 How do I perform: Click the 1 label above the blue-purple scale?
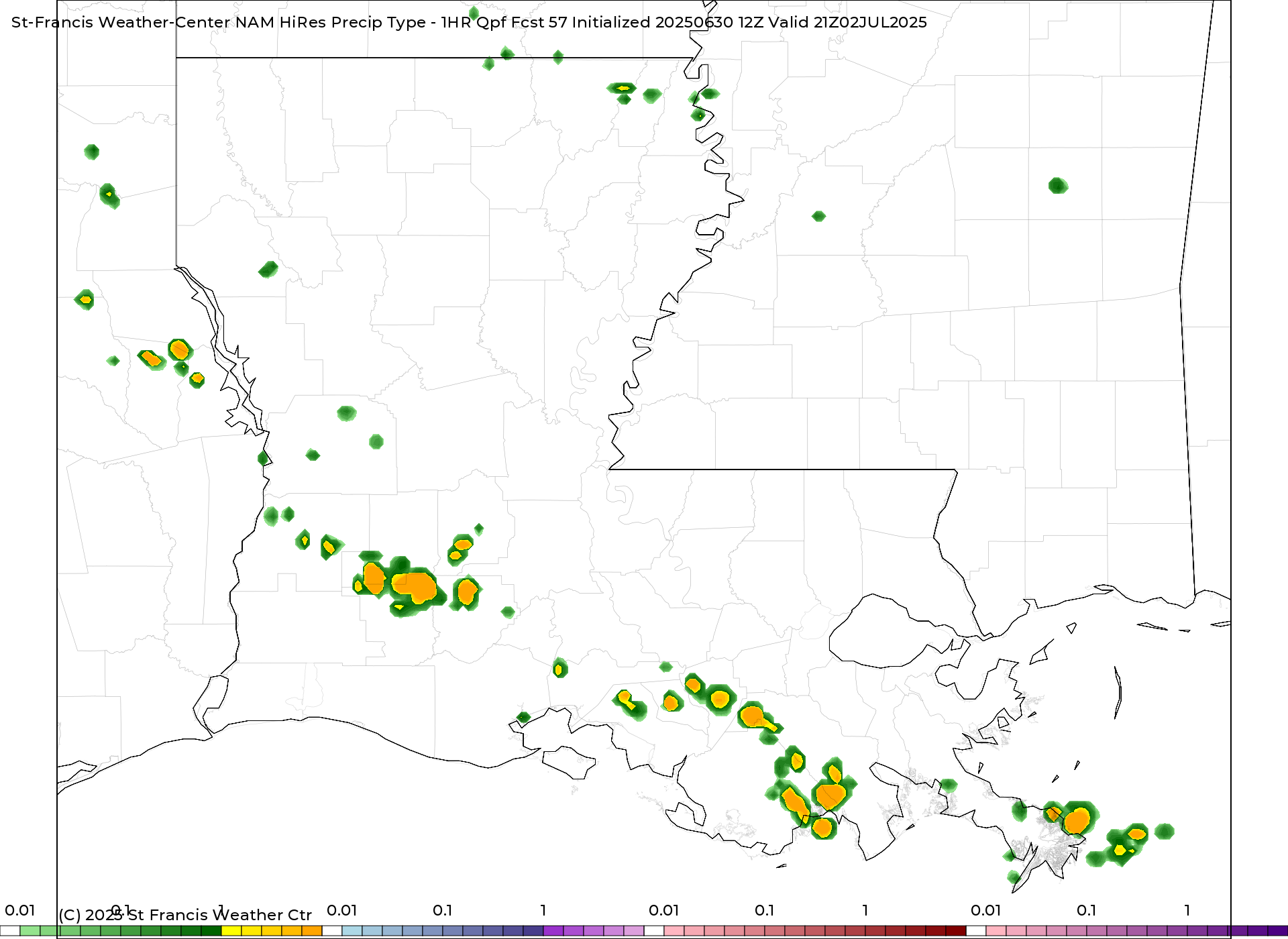tap(543, 910)
